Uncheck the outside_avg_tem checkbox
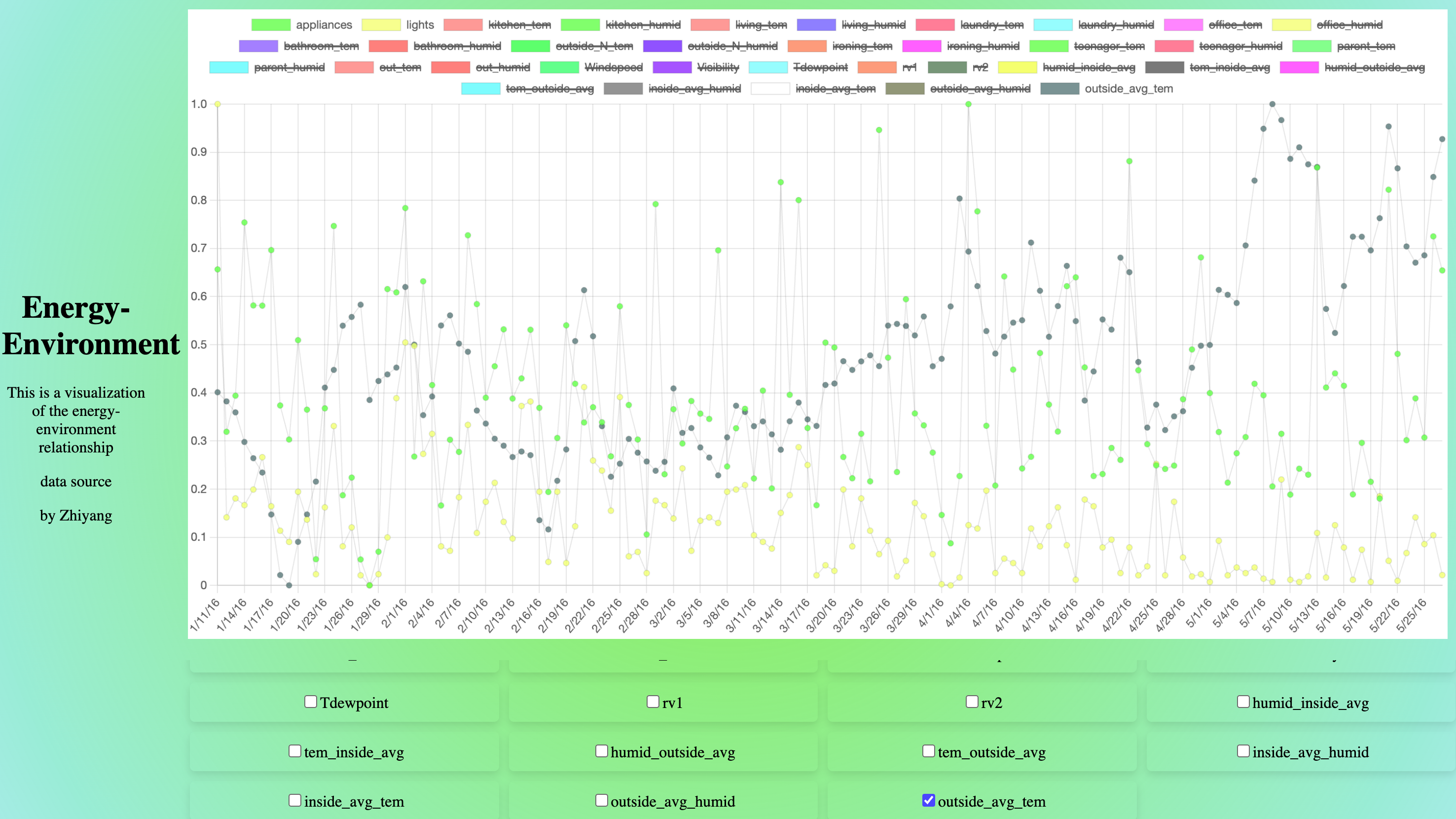The image size is (1456, 819). [928, 800]
